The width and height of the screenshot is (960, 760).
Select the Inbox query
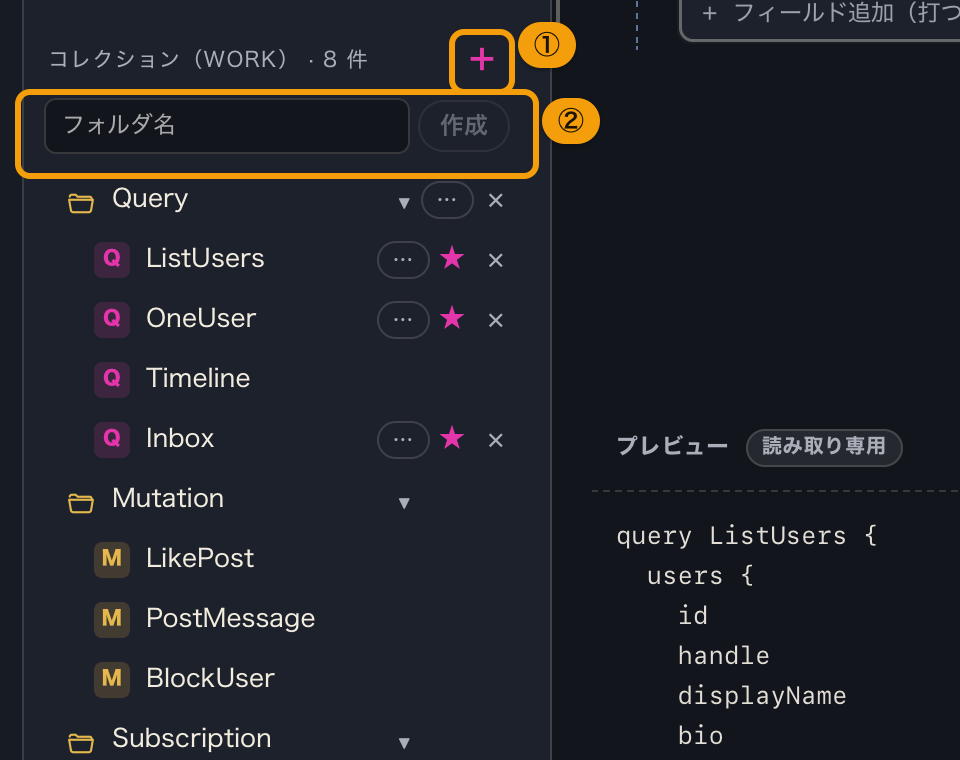(x=180, y=438)
